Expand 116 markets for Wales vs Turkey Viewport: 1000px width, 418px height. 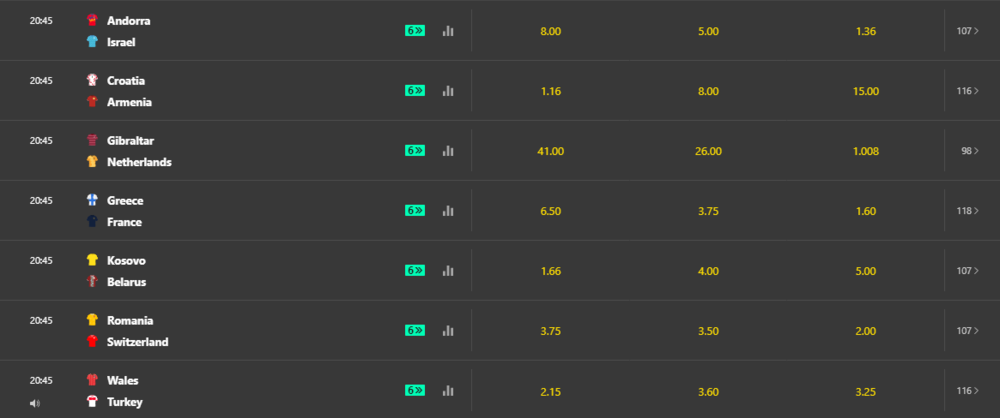click(x=967, y=391)
